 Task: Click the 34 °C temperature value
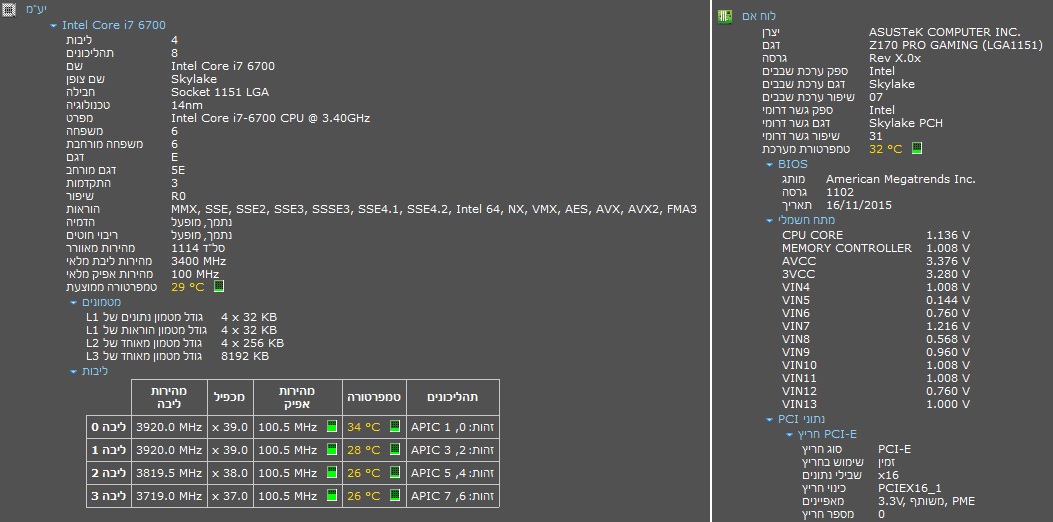click(363, 427)
